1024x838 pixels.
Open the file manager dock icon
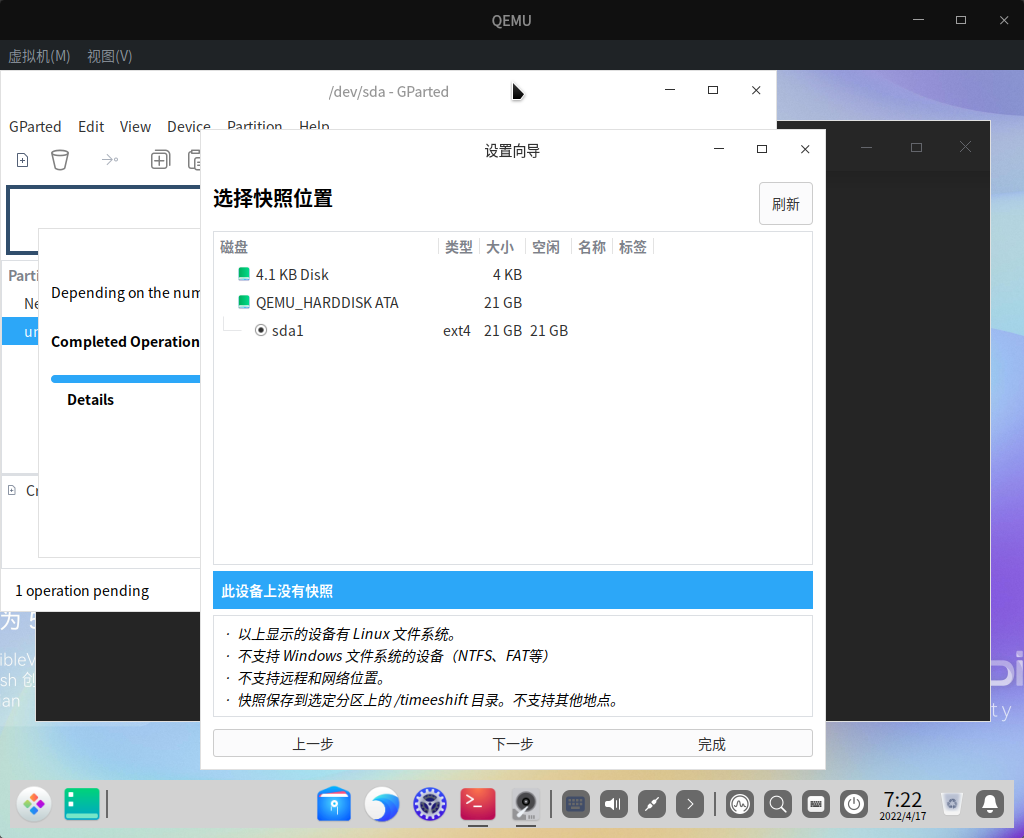pos(334,804)
